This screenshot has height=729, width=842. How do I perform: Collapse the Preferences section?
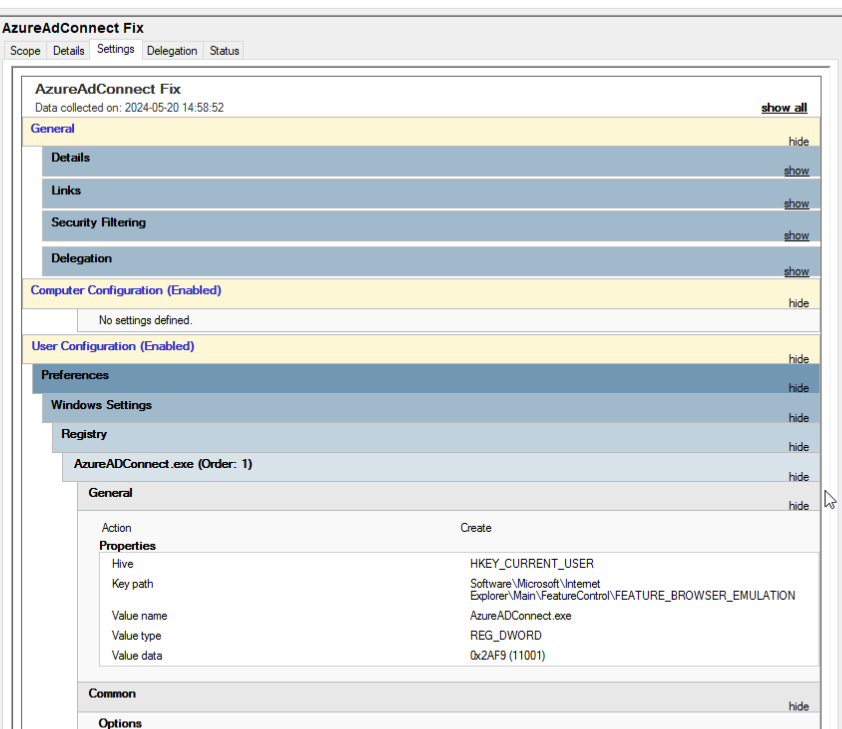pyautogui.click(x=798, y=388)
